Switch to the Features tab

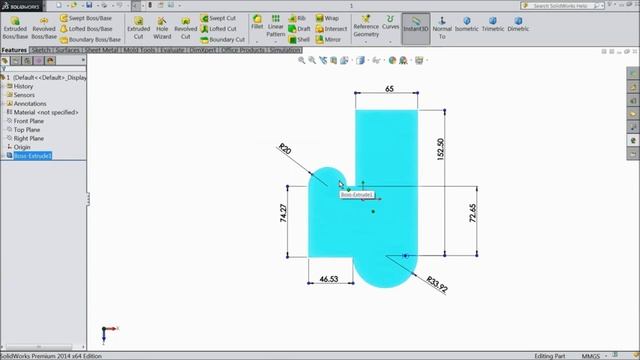[14, 50]
